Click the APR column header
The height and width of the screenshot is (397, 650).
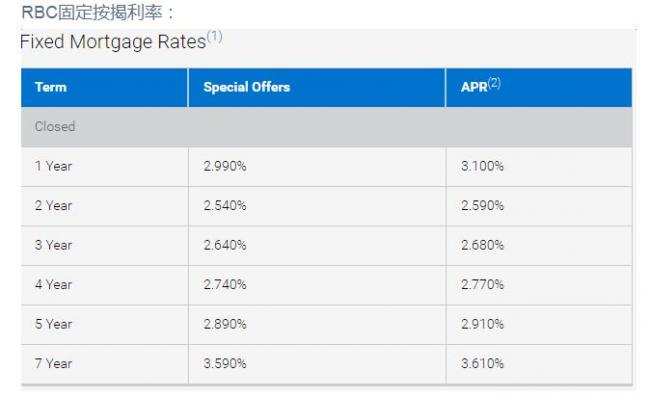[474, 87]
